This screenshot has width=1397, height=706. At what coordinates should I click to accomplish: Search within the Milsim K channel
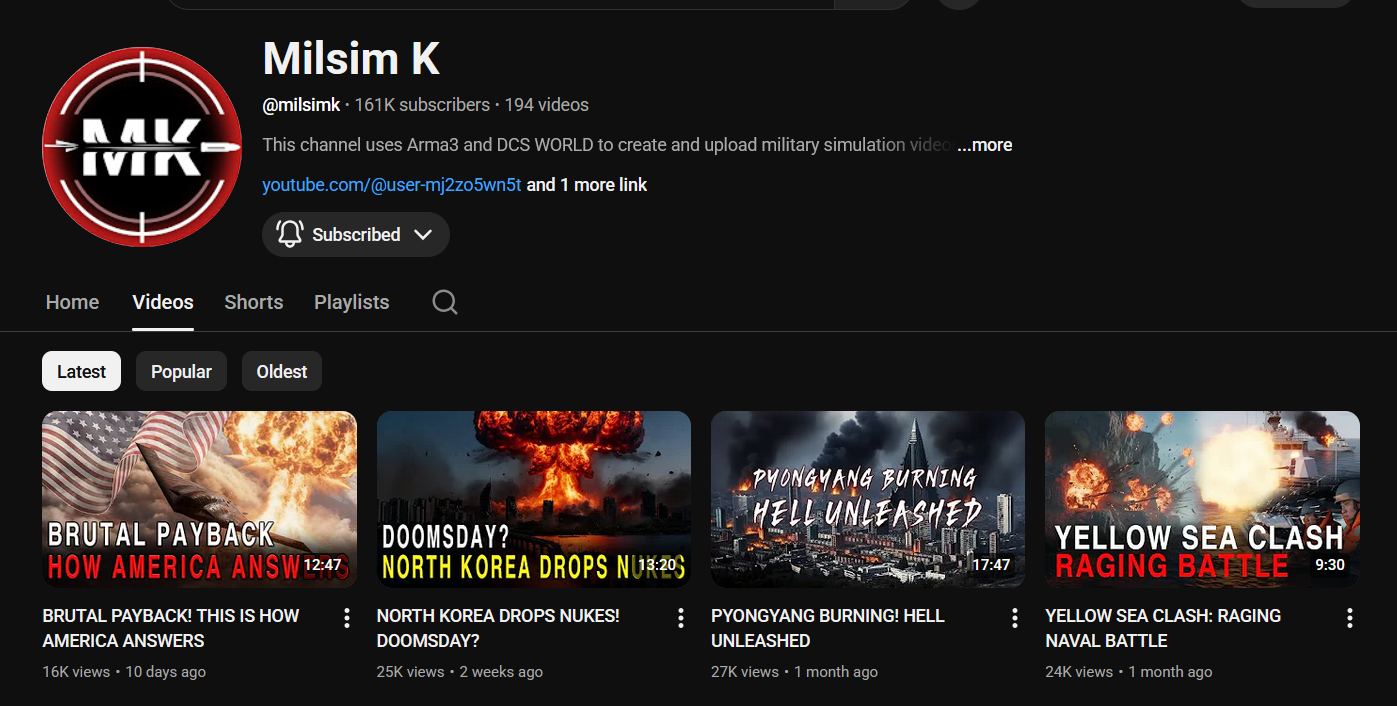click(x=445, y=302)
